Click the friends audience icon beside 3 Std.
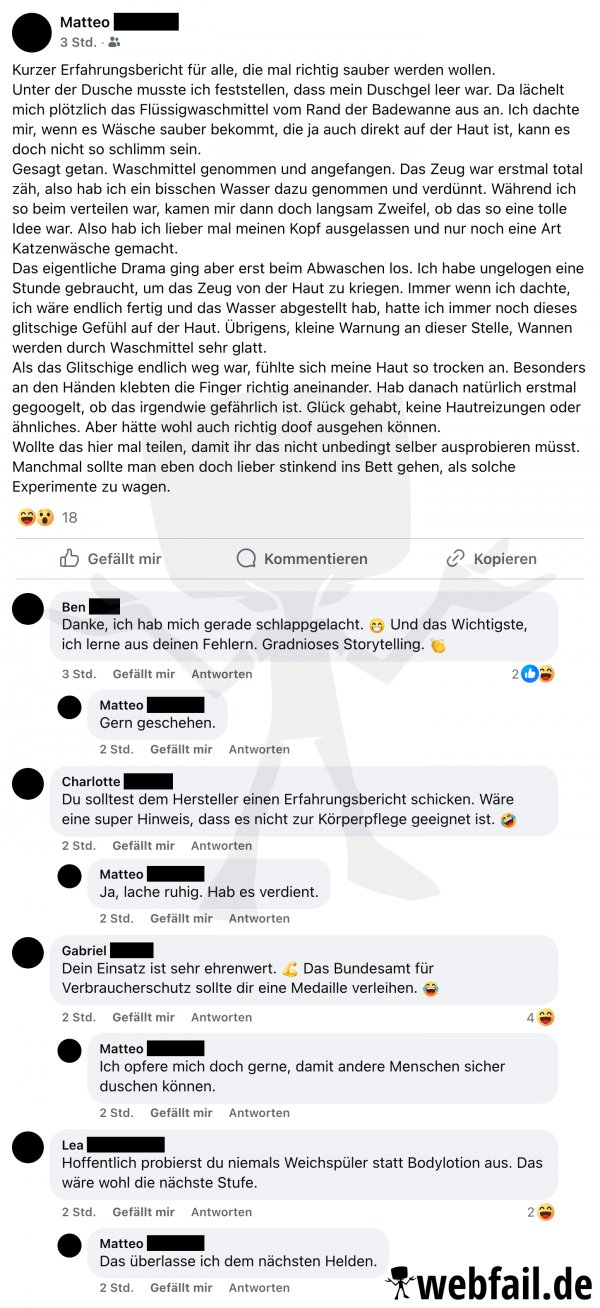The image size is (600, 1308). click(x=114, y=42)
